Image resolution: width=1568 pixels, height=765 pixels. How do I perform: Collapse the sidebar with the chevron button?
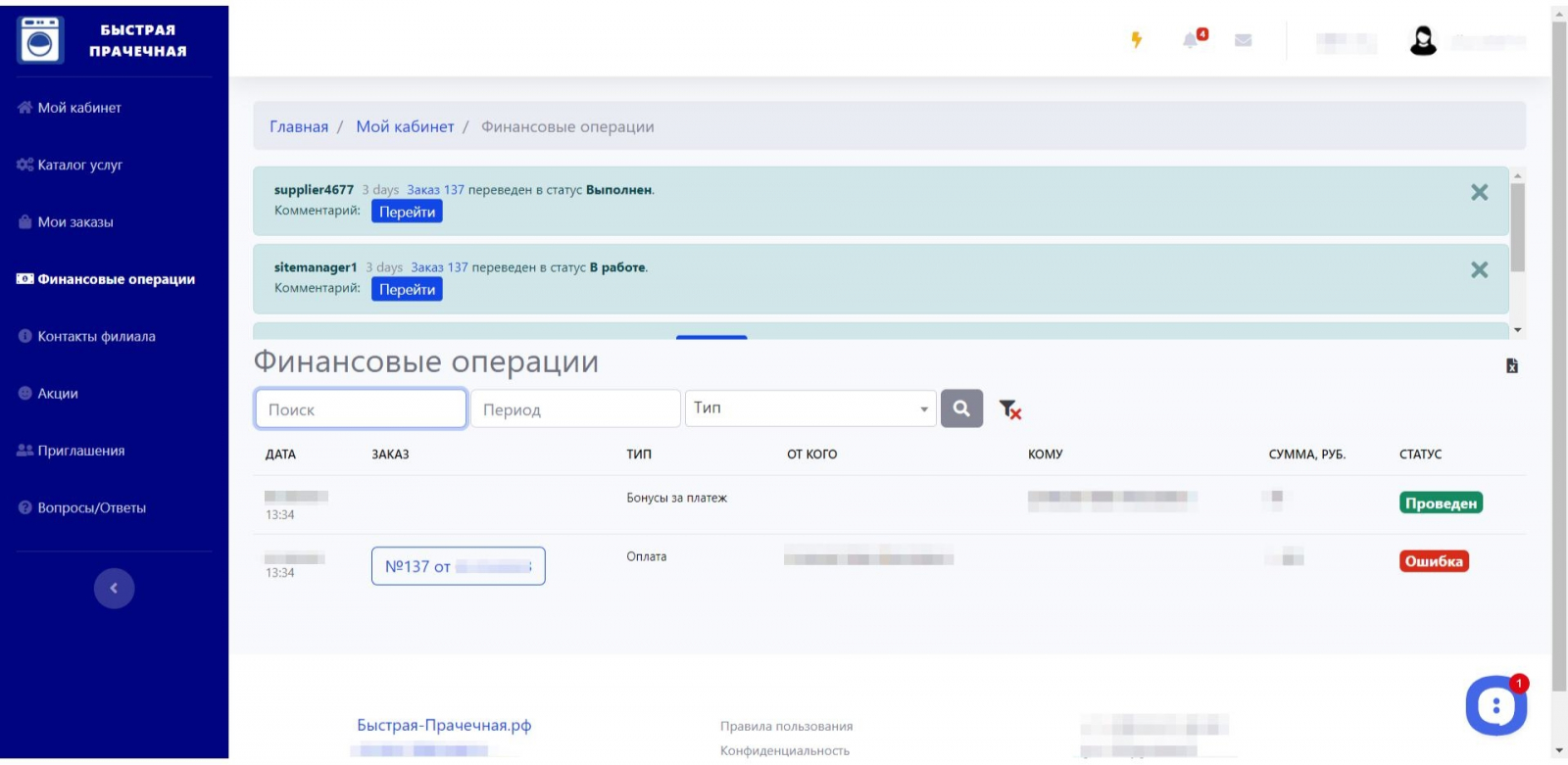114,589
